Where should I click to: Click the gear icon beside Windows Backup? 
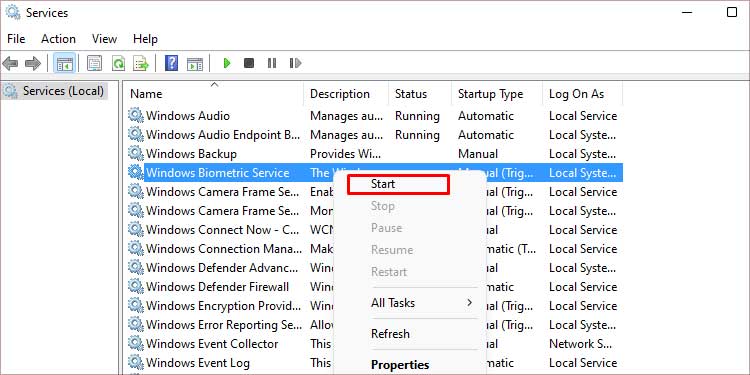(x=136, y=154)
